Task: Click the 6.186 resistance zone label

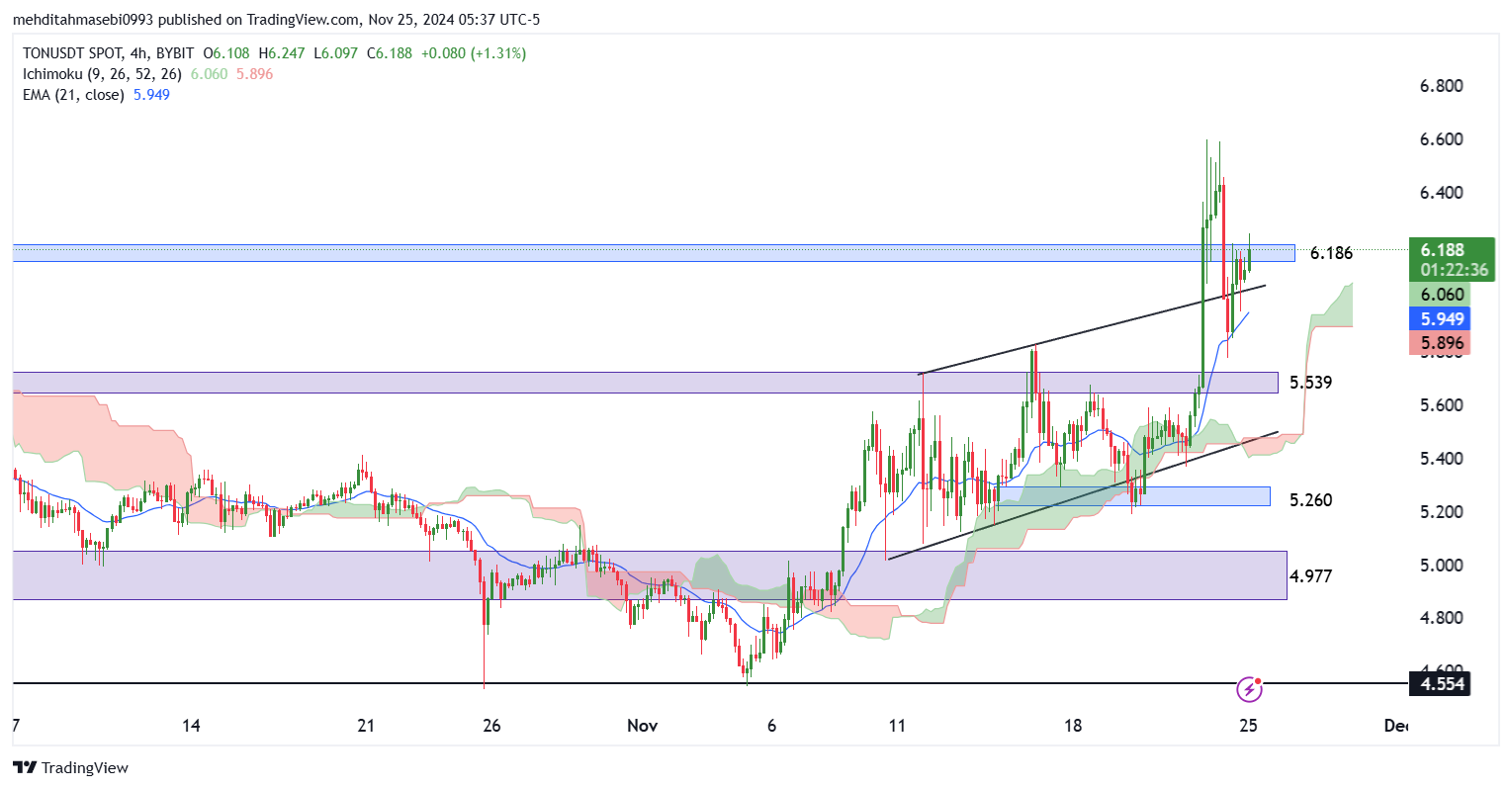Action: 1331,253
